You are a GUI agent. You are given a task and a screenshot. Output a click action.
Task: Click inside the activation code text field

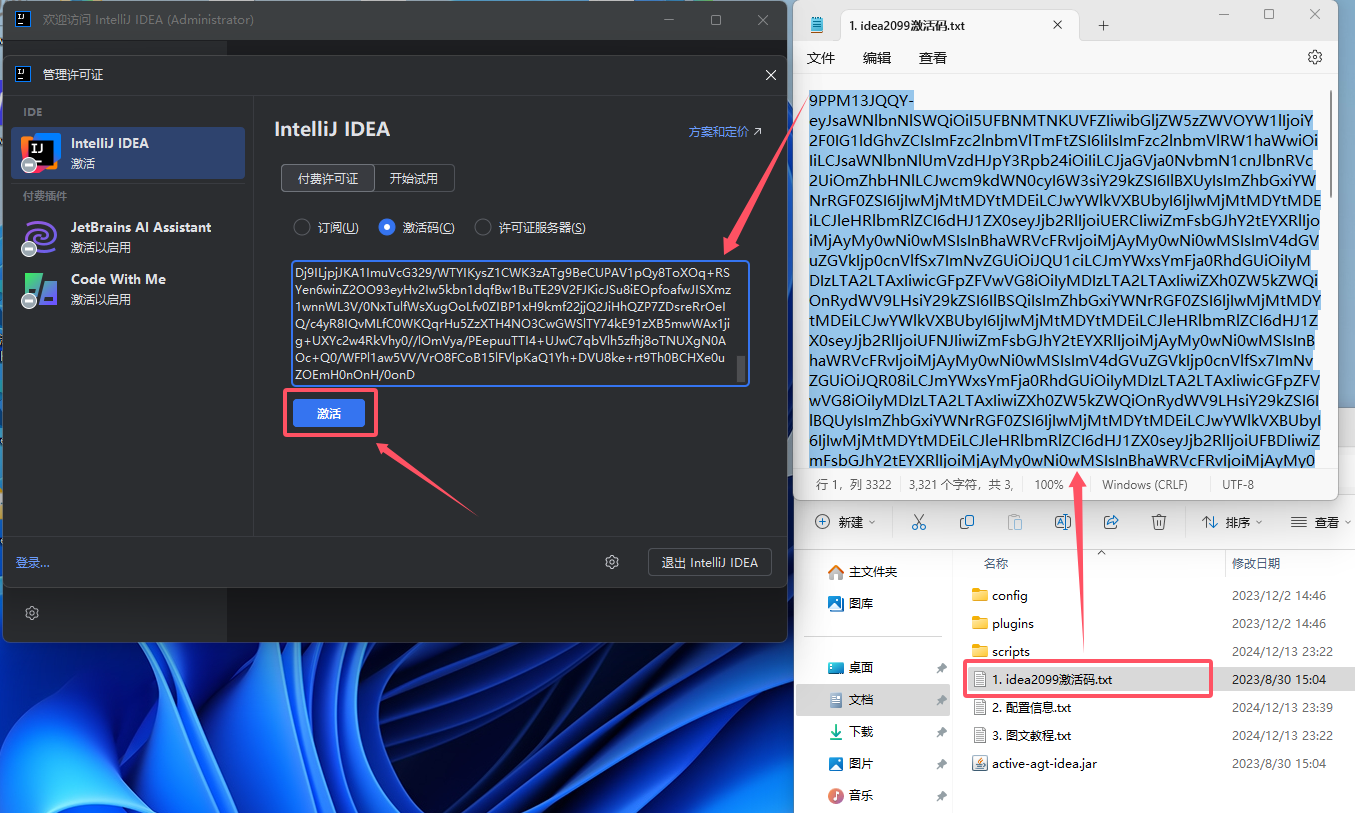click(520, 323)
